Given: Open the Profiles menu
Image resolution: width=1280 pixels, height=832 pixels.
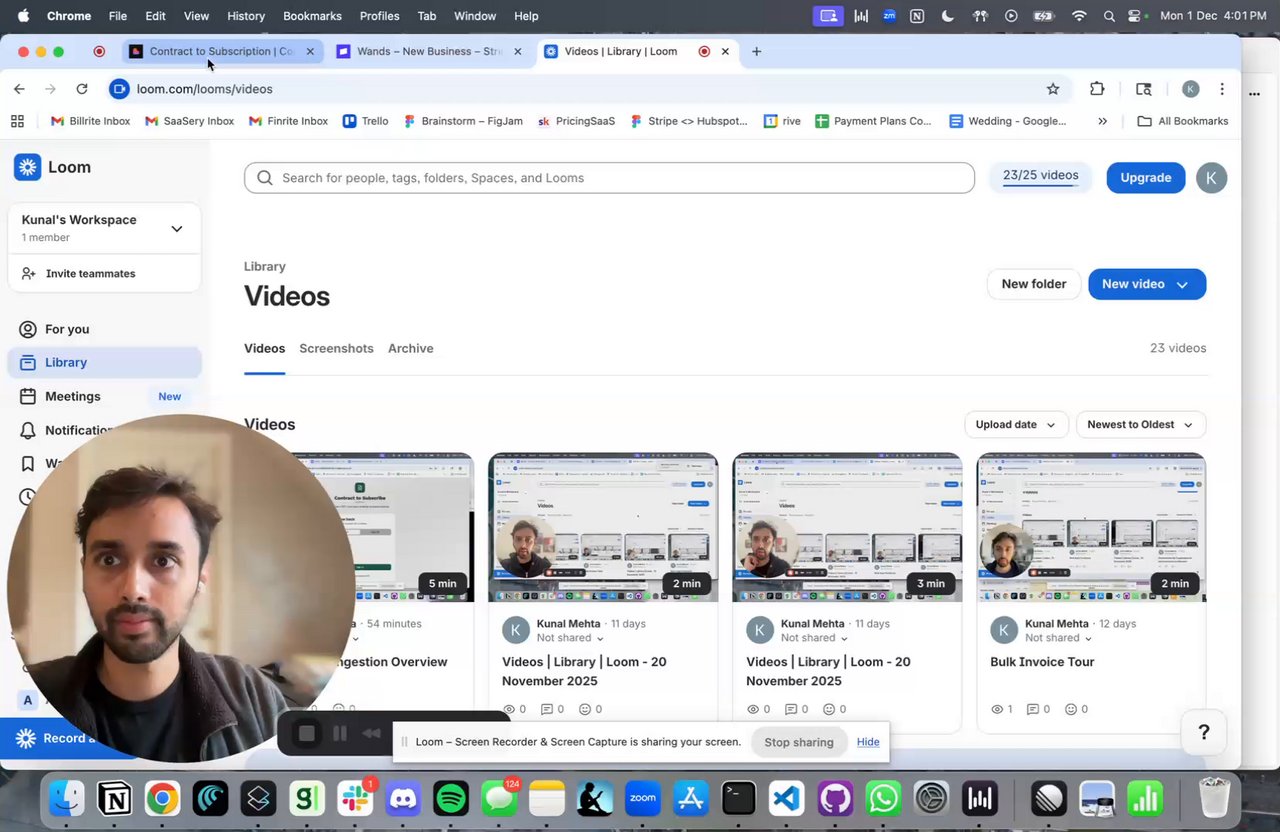Looking at the screenshot, I should tap(379, 16).
